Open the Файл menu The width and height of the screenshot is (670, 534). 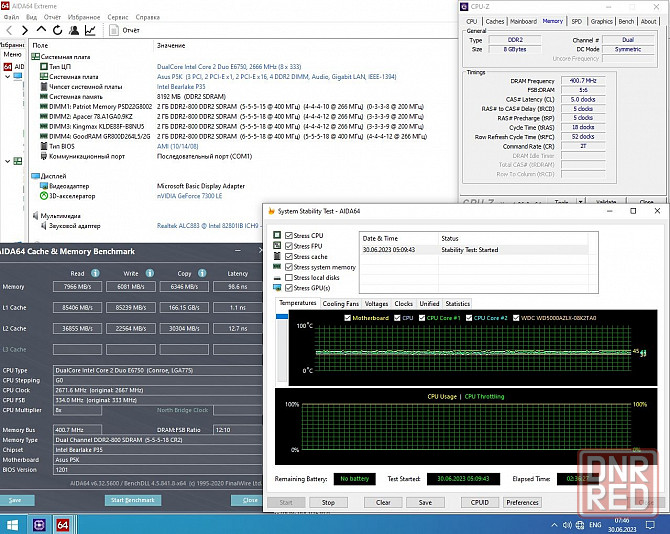coord(12,17)
